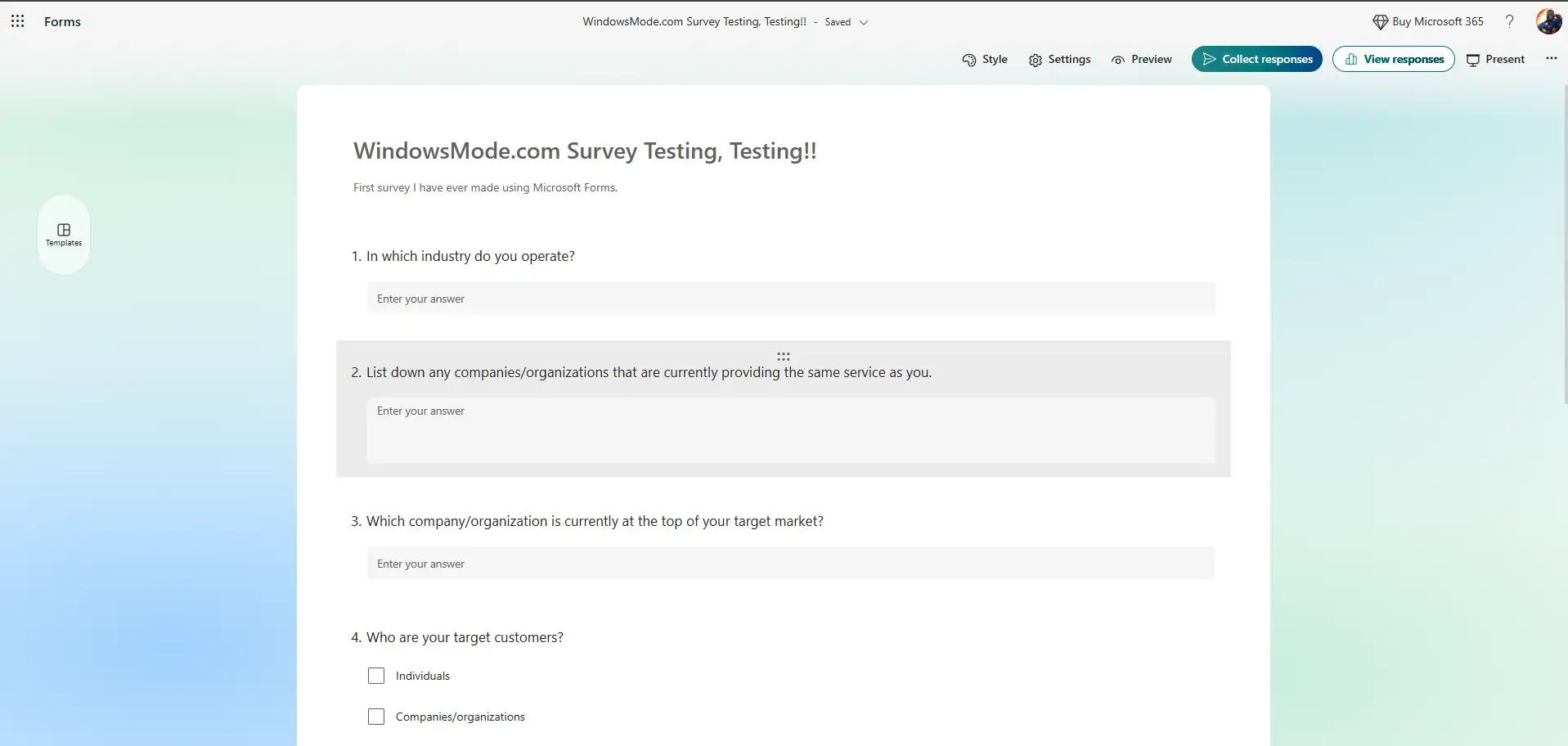Check the Companies/organizations checkbox
The image size is (1568, 746).
[376, 717]
